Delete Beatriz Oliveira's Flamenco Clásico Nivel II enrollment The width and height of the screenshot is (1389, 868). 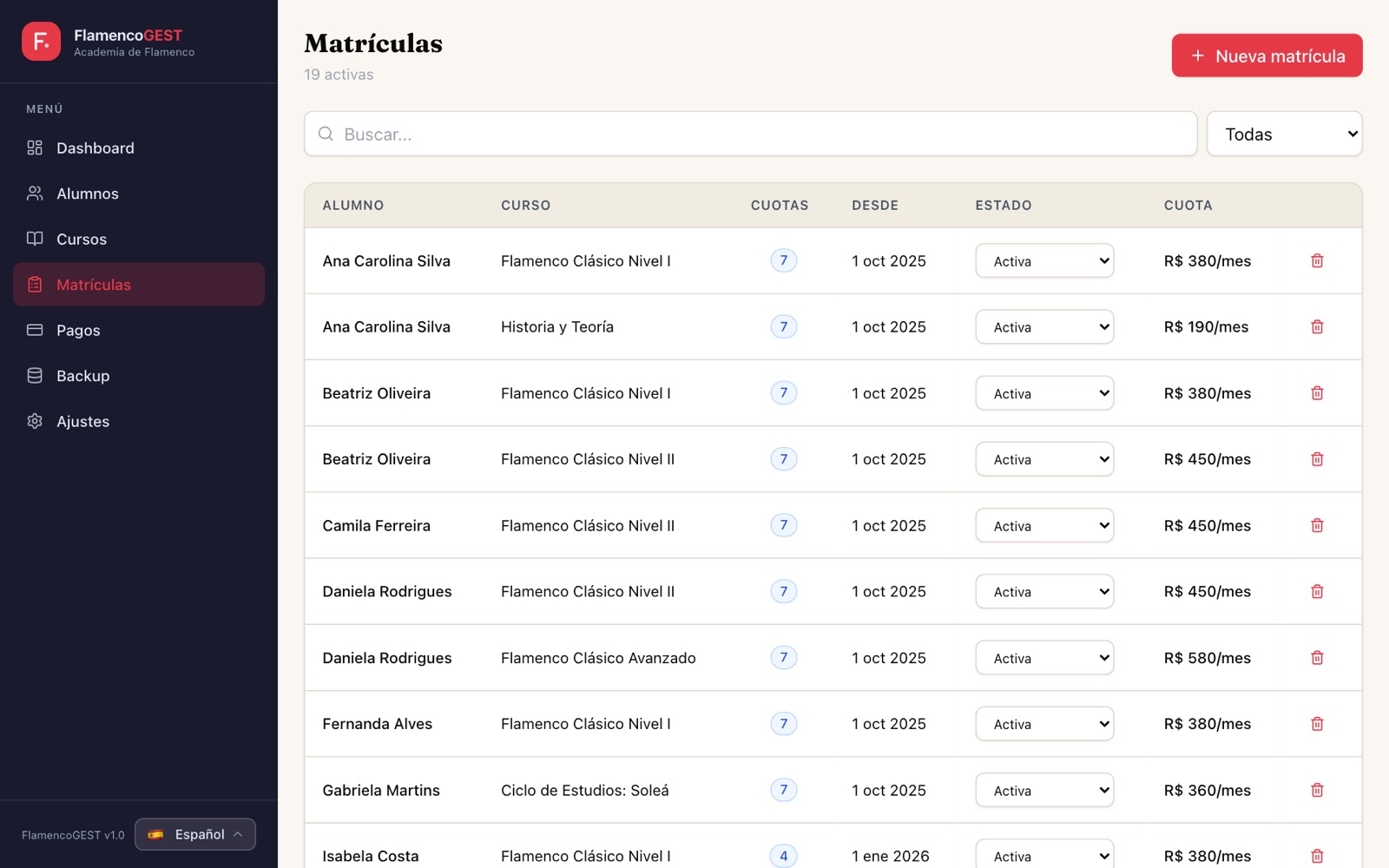[x=1317, y=459]
